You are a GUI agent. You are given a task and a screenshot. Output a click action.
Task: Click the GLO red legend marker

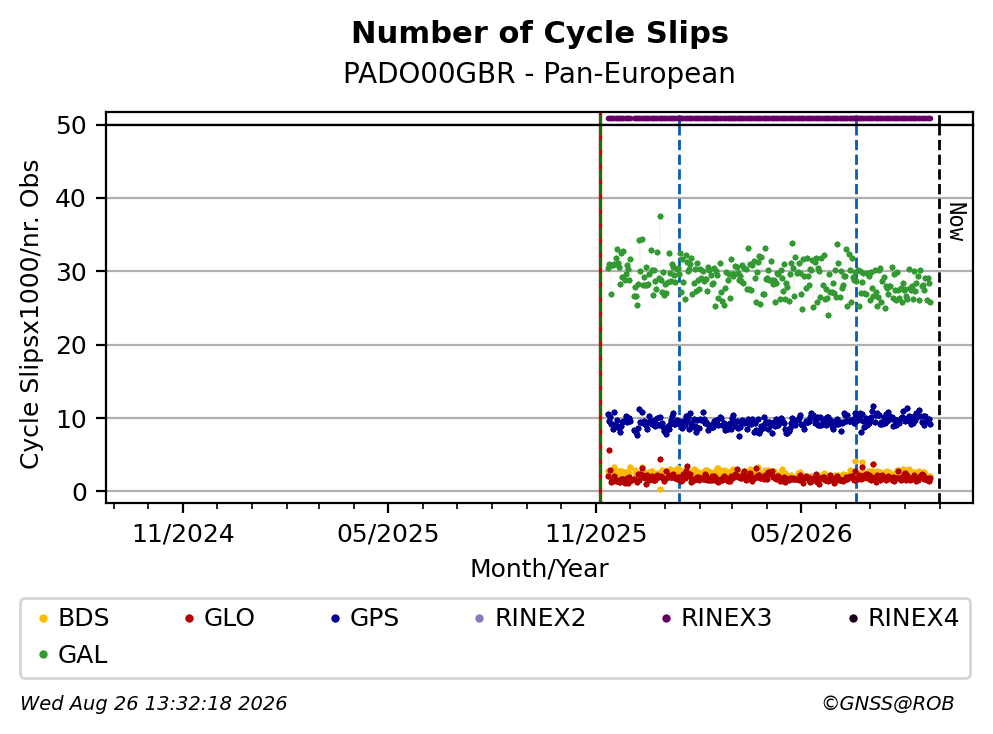(189, 618)
